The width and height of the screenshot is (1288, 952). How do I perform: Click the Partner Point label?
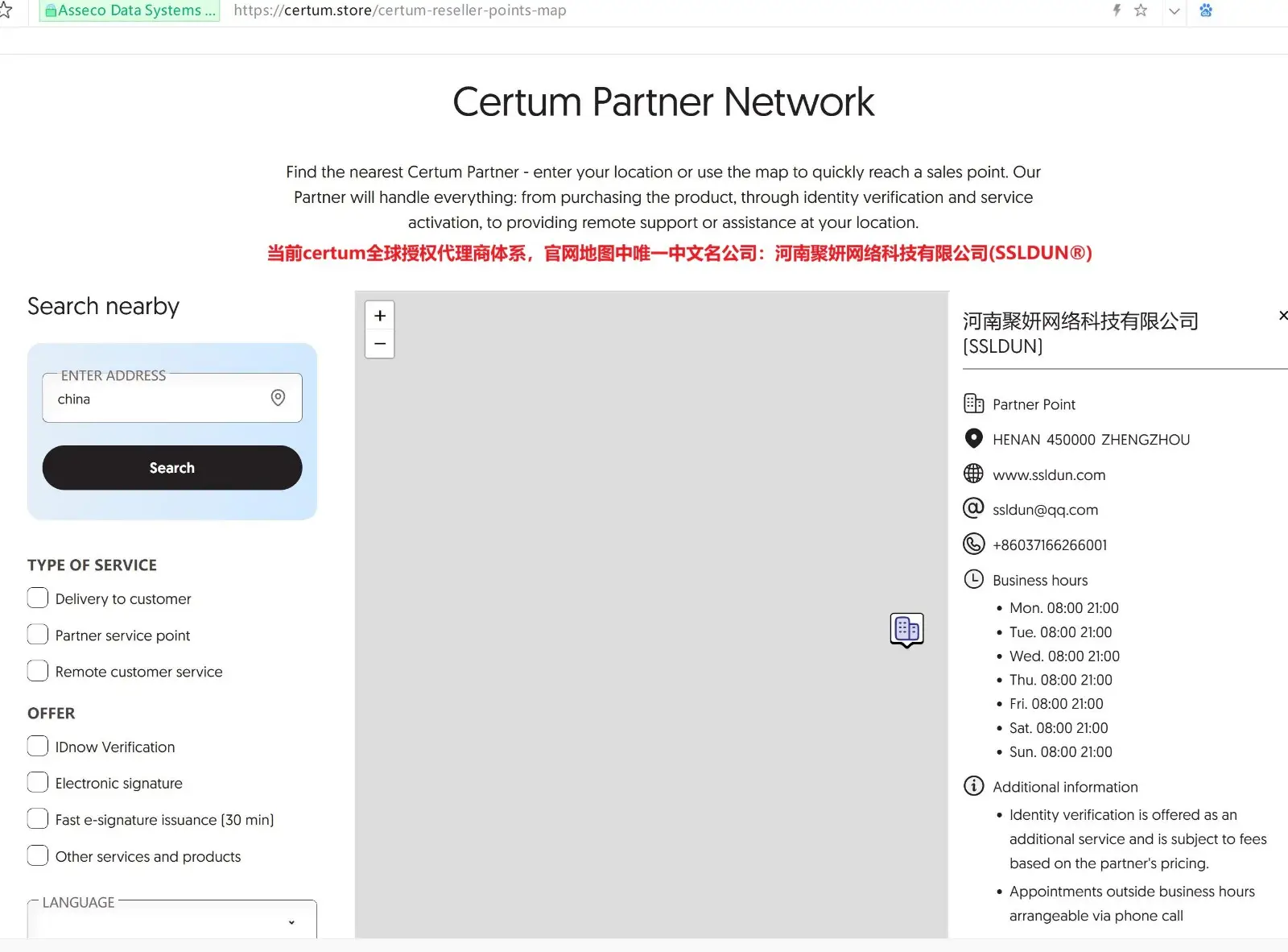tap(1034, 404)
